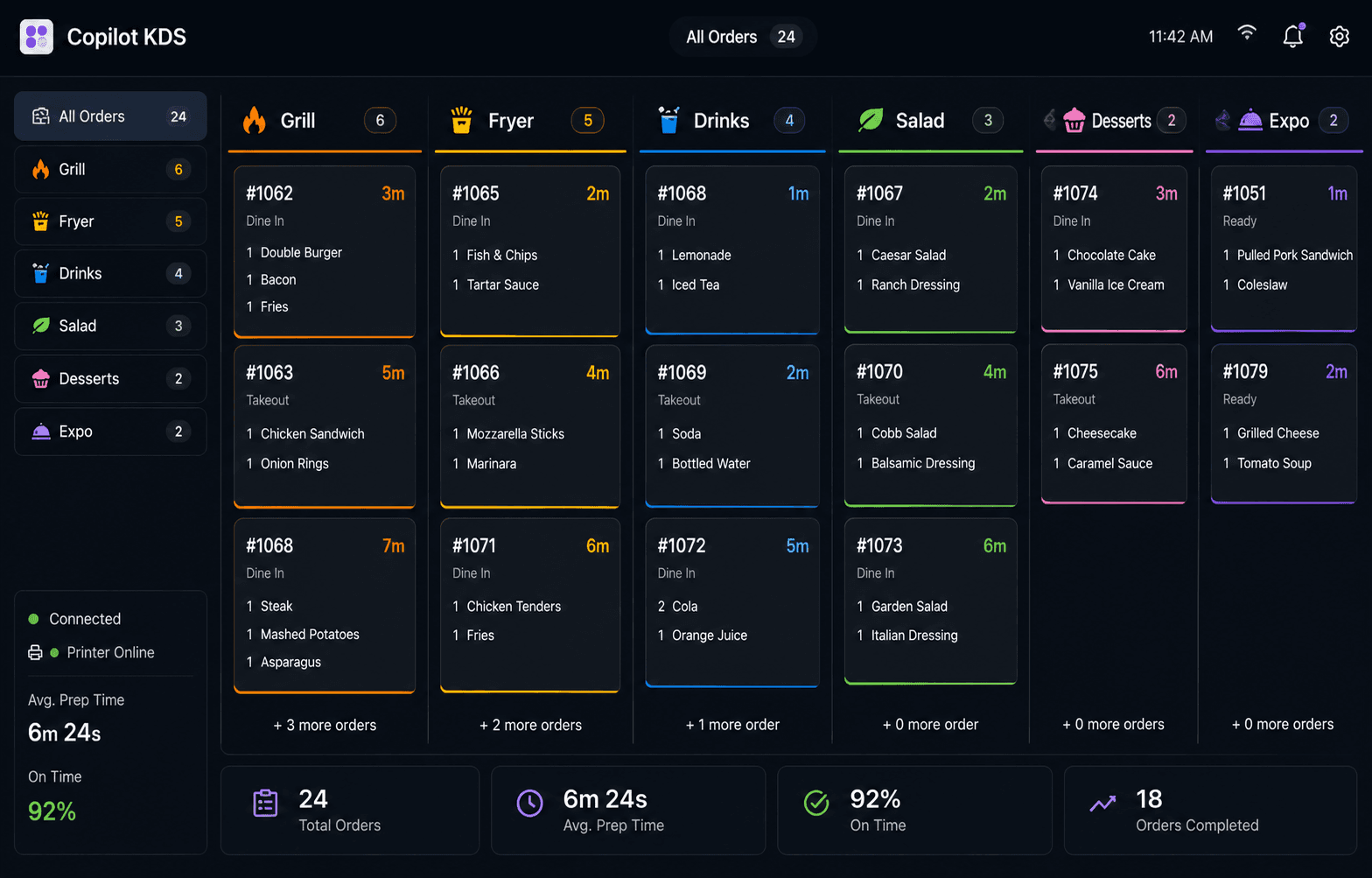This screenshot has height=878, width=1372.
Task: Open the notification bell
Action: tap(1293, 36)
